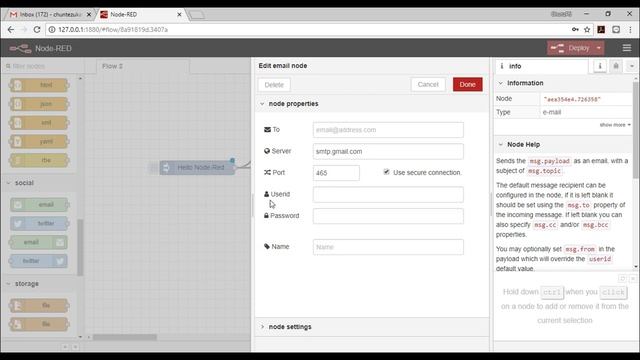Go back in the browser

(11, 29)
